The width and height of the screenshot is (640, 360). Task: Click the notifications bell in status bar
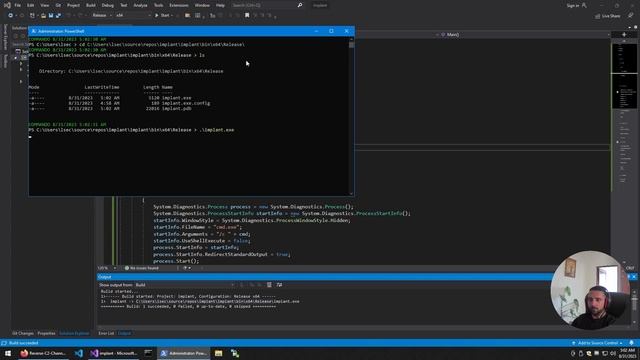click(631, 343)
